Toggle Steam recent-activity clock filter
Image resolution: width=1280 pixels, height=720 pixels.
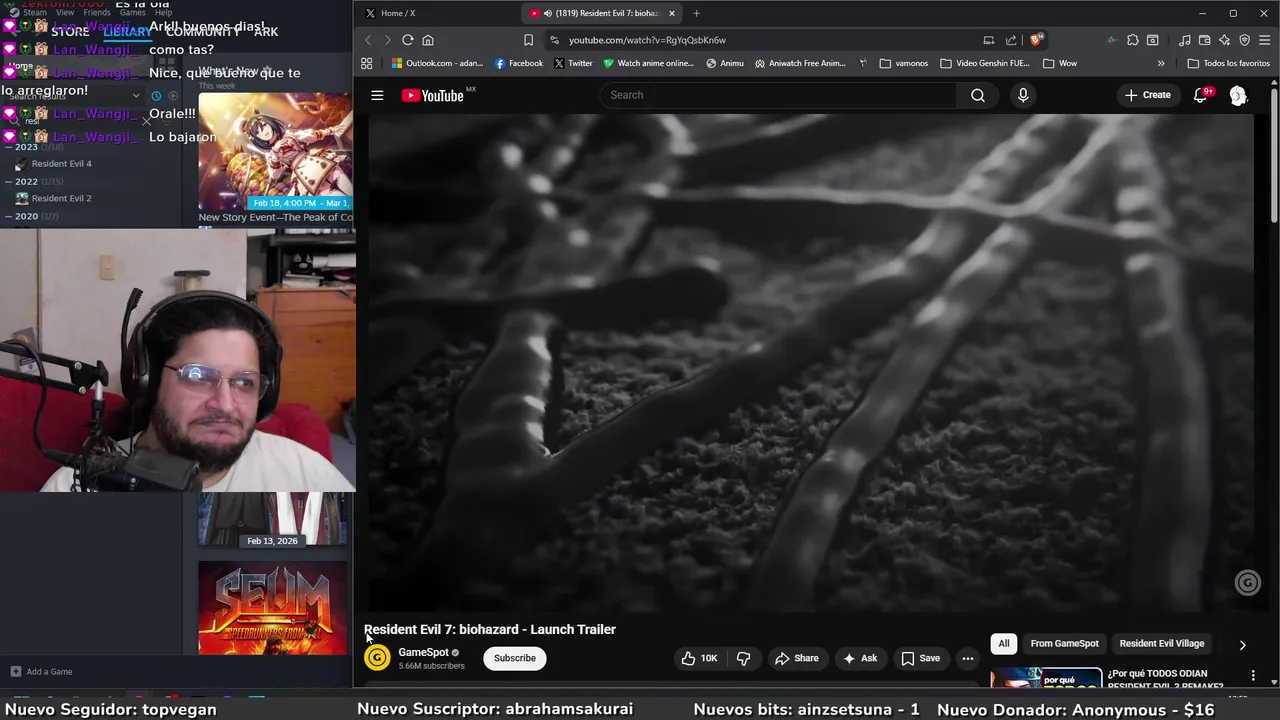pyautogui.click(x=156, y=96)
